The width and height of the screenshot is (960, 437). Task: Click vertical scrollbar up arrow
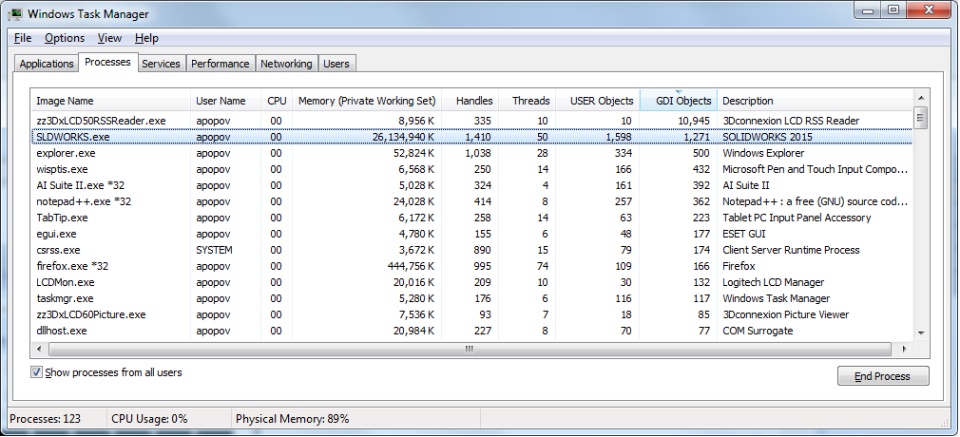(x=921, y=98)
